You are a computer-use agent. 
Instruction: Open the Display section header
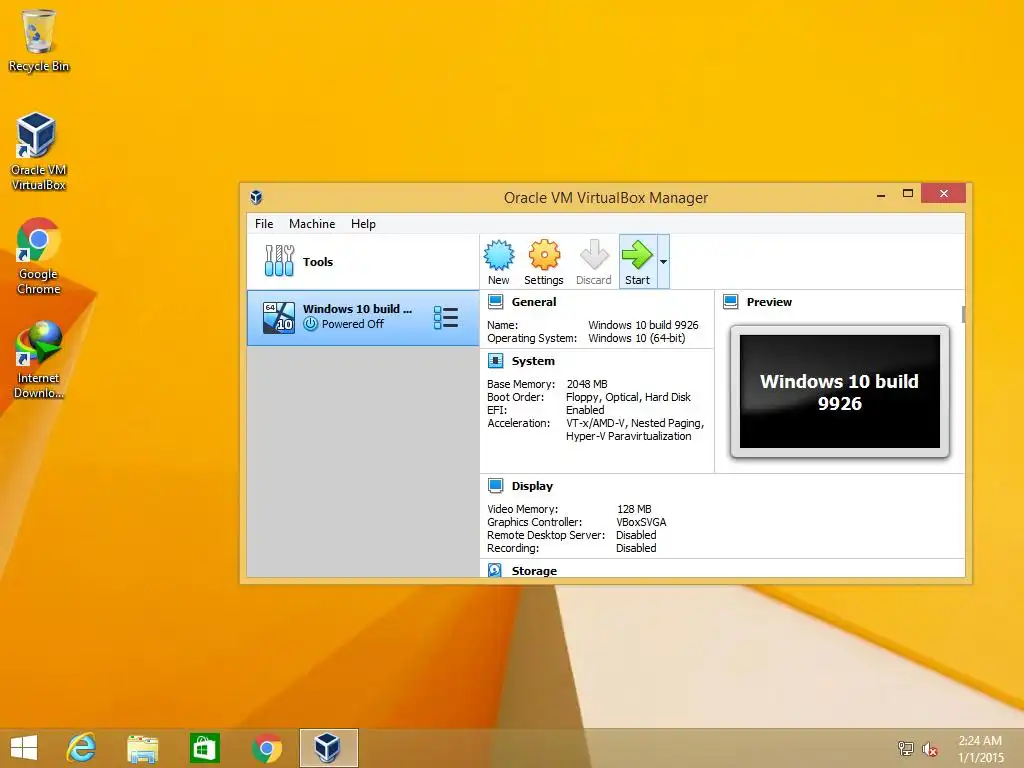(532, 486)
